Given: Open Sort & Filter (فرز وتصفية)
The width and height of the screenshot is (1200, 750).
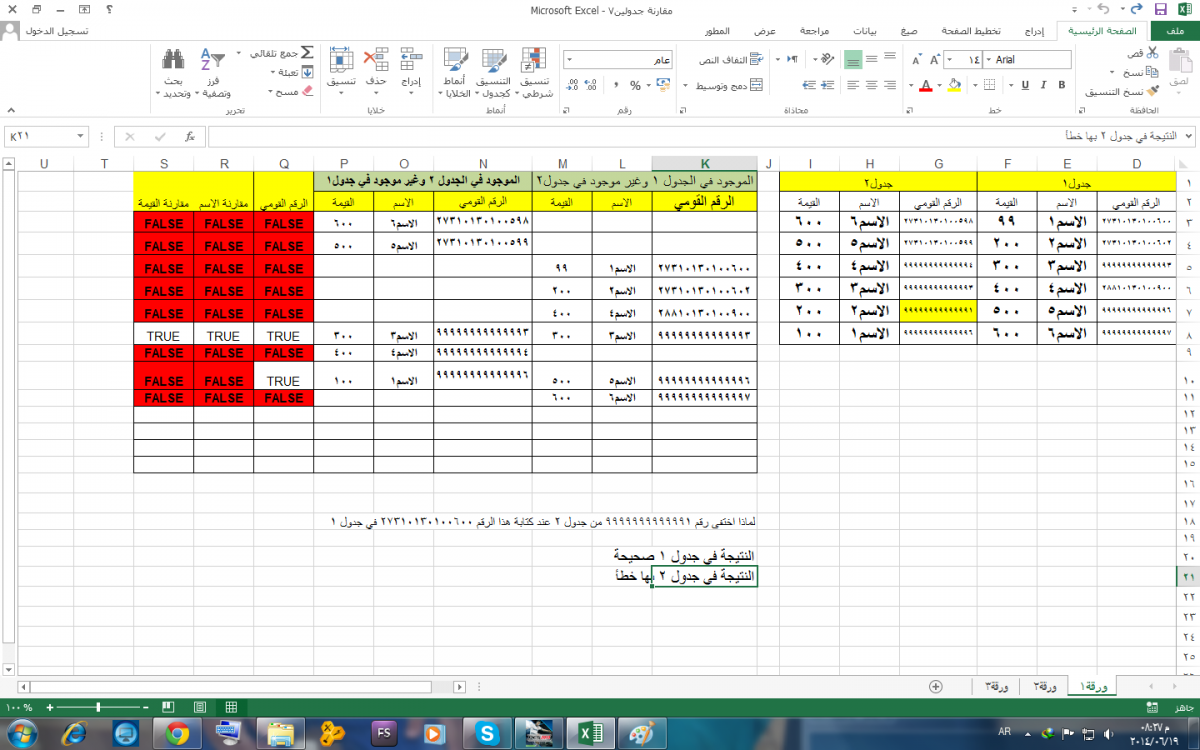Looking at the screenshot, I should pyautogui.click(x=213, y=72).
